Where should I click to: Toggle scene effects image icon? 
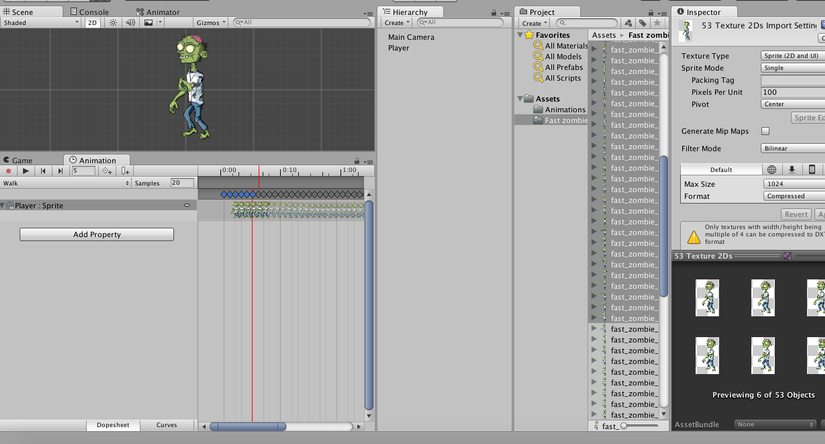tap(148, 23)
